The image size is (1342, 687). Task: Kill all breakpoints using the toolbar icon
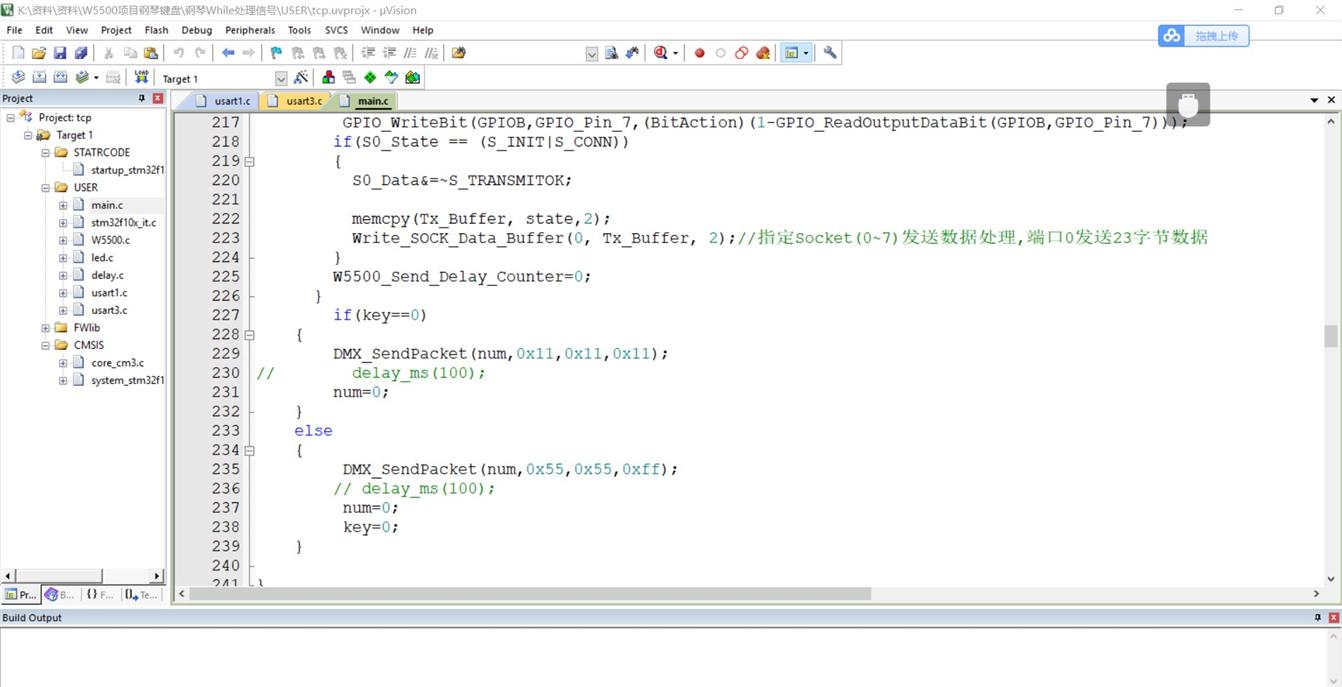click(763, 53)
